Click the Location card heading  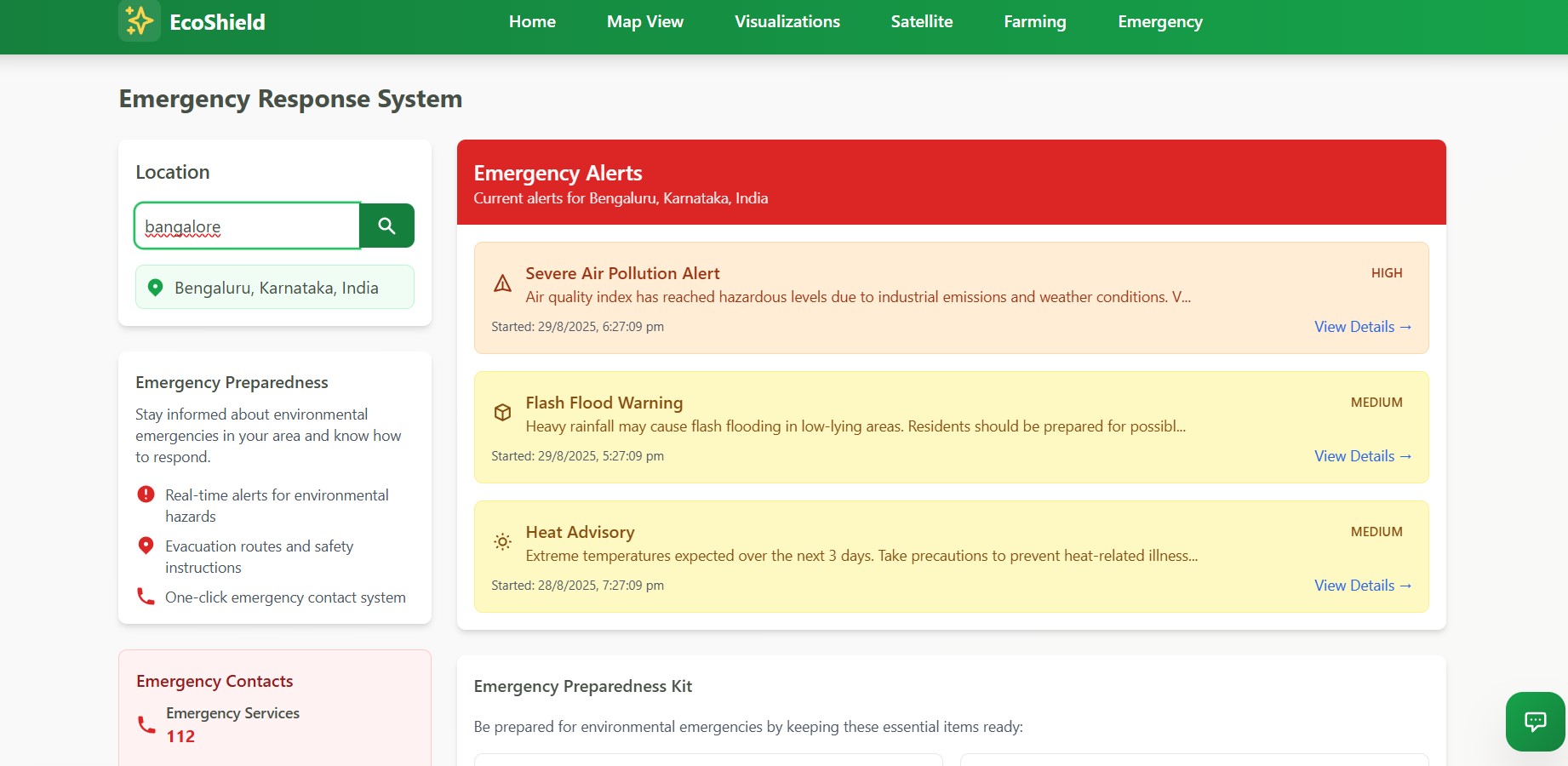[x=173, y=172]
